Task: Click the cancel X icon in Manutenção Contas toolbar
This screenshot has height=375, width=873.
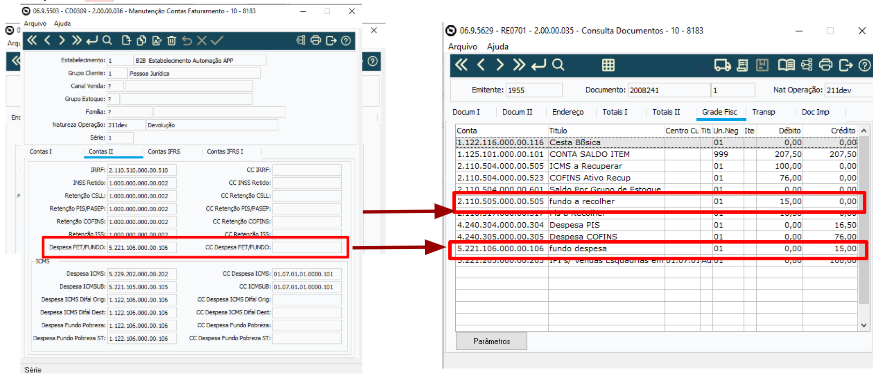Action: [202, 40]
